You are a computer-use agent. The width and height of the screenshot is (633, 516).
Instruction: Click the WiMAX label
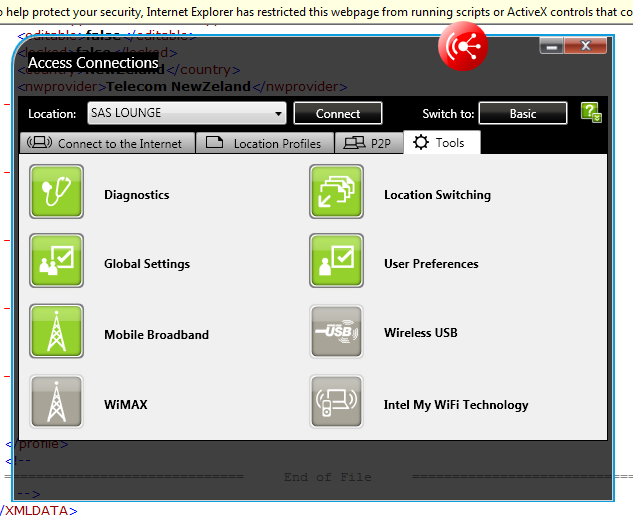point(126,405)
